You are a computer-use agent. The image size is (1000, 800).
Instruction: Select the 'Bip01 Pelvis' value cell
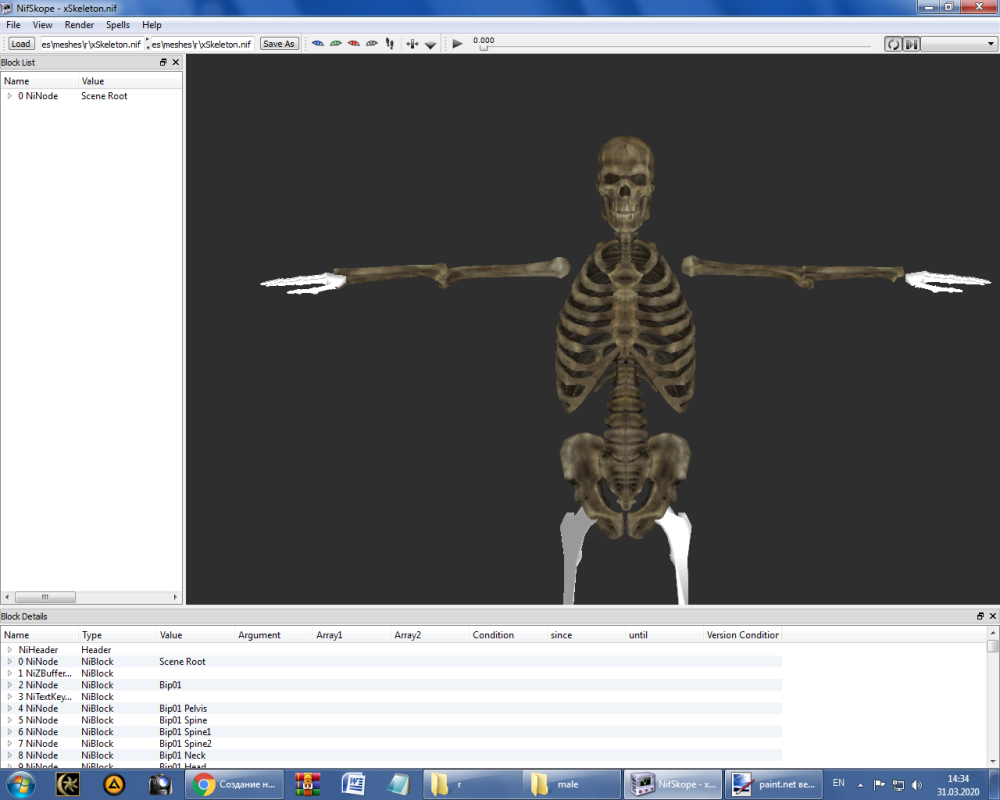pos(183,708)
